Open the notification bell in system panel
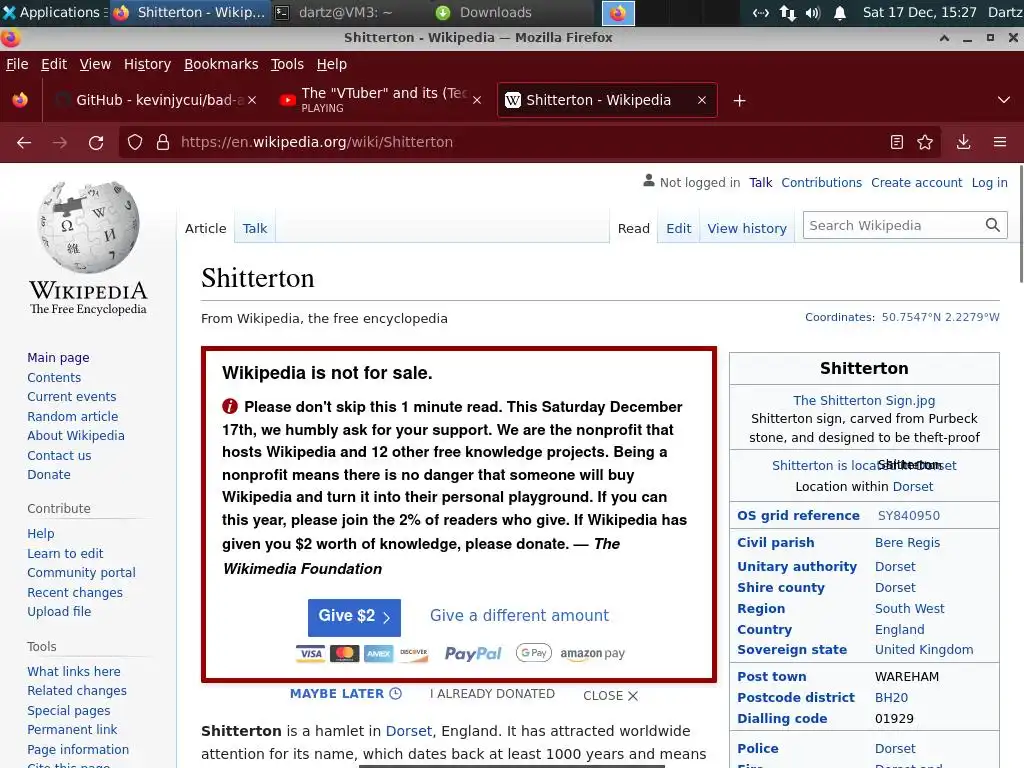Viewport: 1024px width, 768px height. 840,12
